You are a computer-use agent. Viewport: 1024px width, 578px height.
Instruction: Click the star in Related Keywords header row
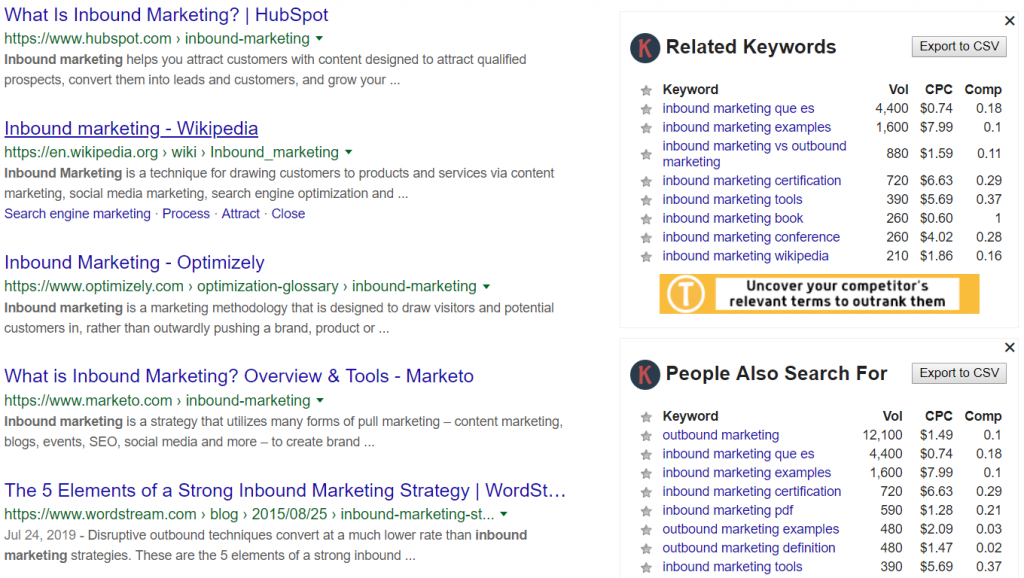pyautogui.click(x=646, y=90)
